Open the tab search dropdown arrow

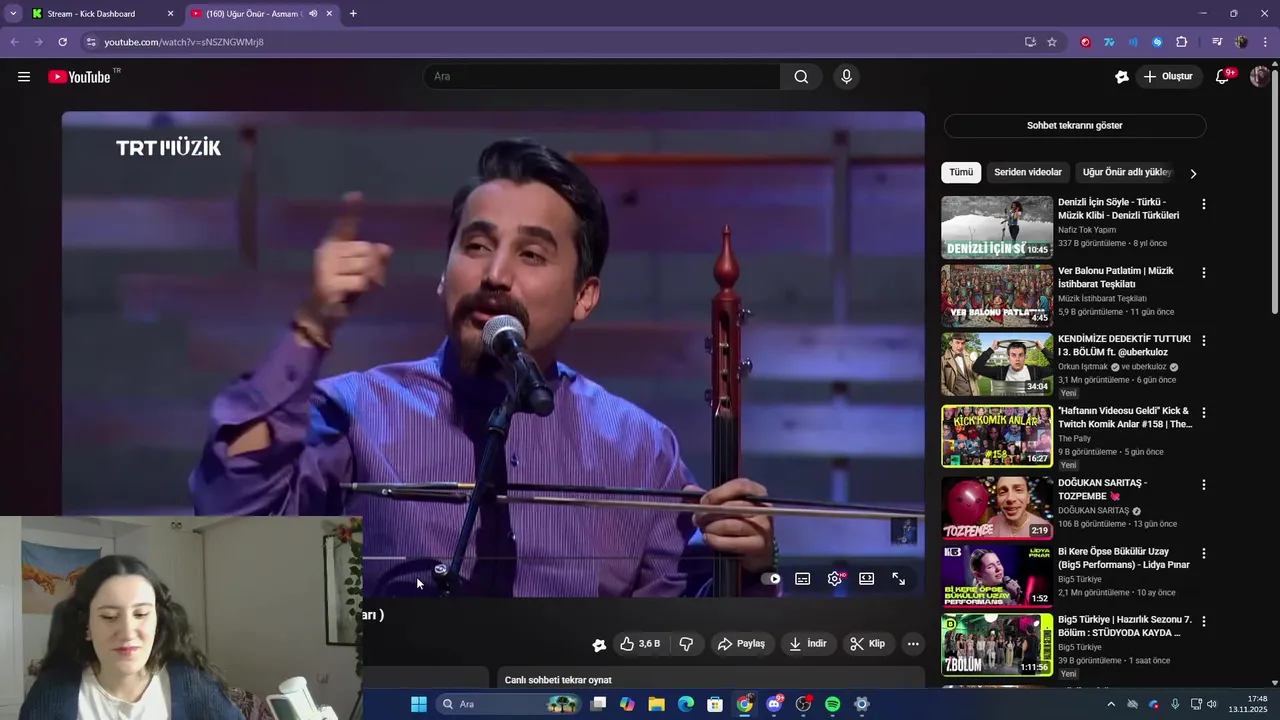(x=13, y=14)
